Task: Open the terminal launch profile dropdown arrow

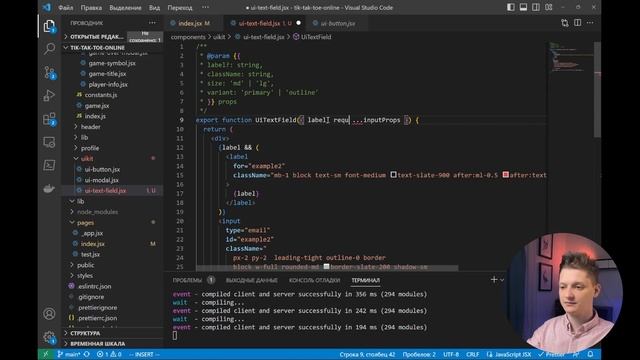Action: pyautogui.click(x=502, y=280)
